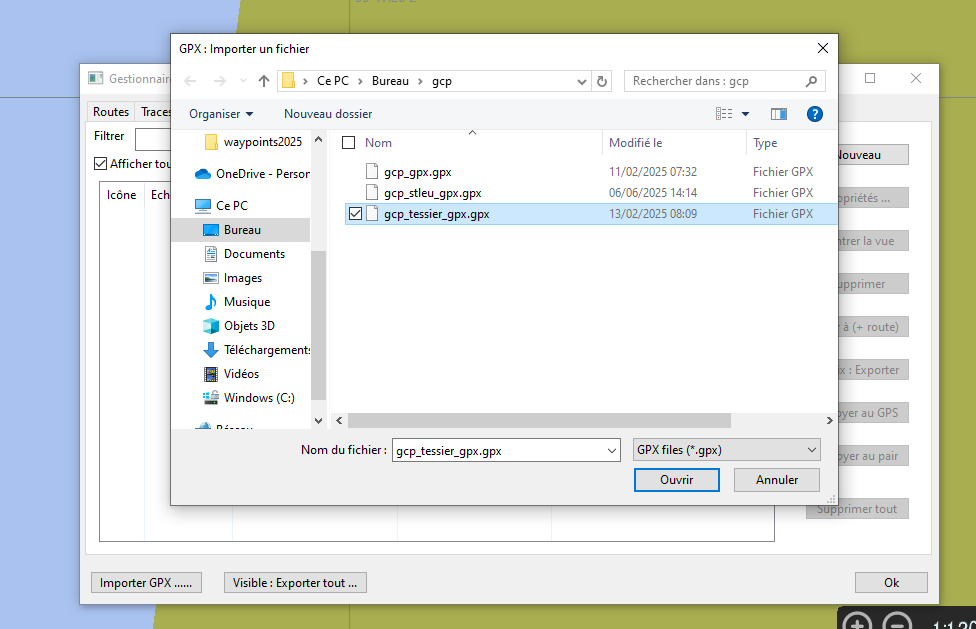The height and width of the screenshot is (629, 976).
Task: Click Ouvrir to import the file
Action: 676,480
